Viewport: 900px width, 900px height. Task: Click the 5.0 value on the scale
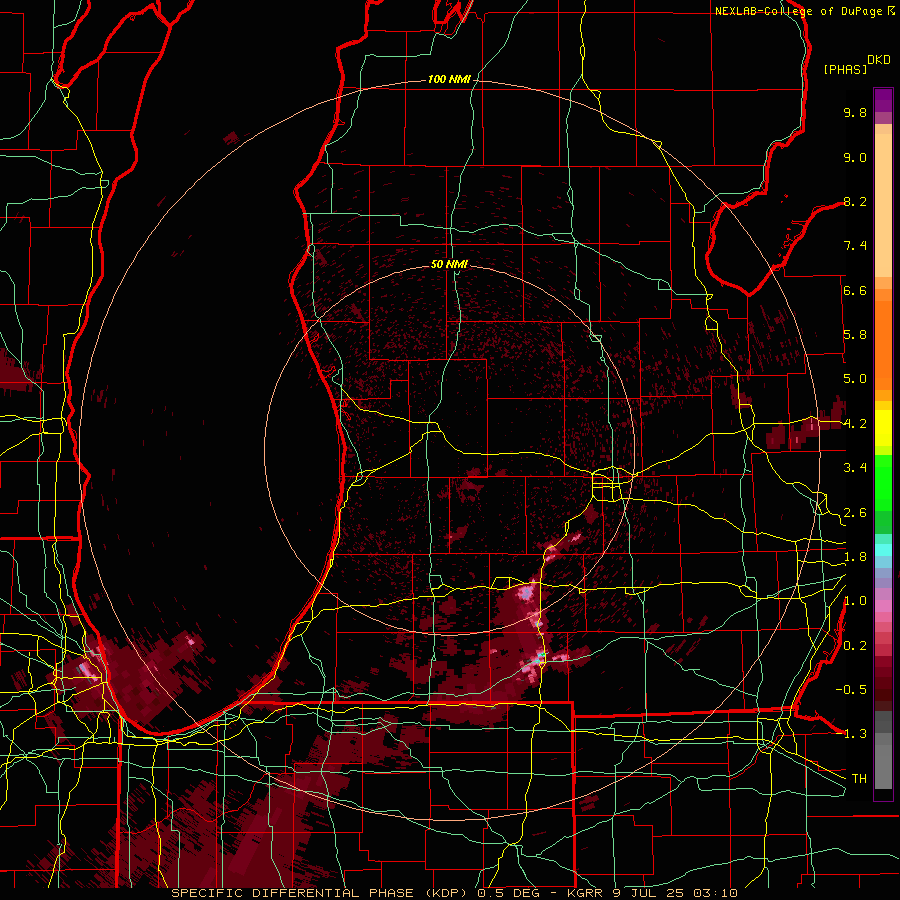pyautogui.click(x=855, y=379)
